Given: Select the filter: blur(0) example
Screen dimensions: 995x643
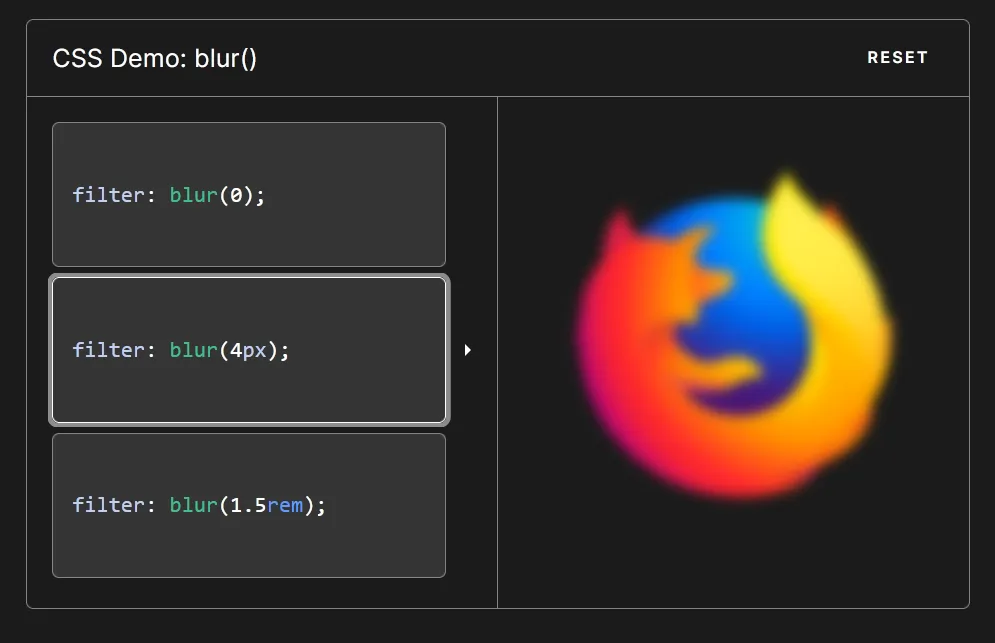Looking at the screenshot, I should click(248, 194).
